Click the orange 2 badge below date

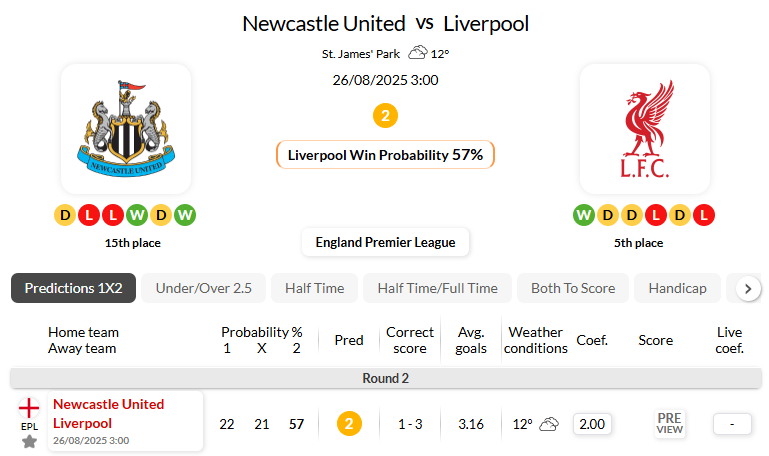point(385,115)
